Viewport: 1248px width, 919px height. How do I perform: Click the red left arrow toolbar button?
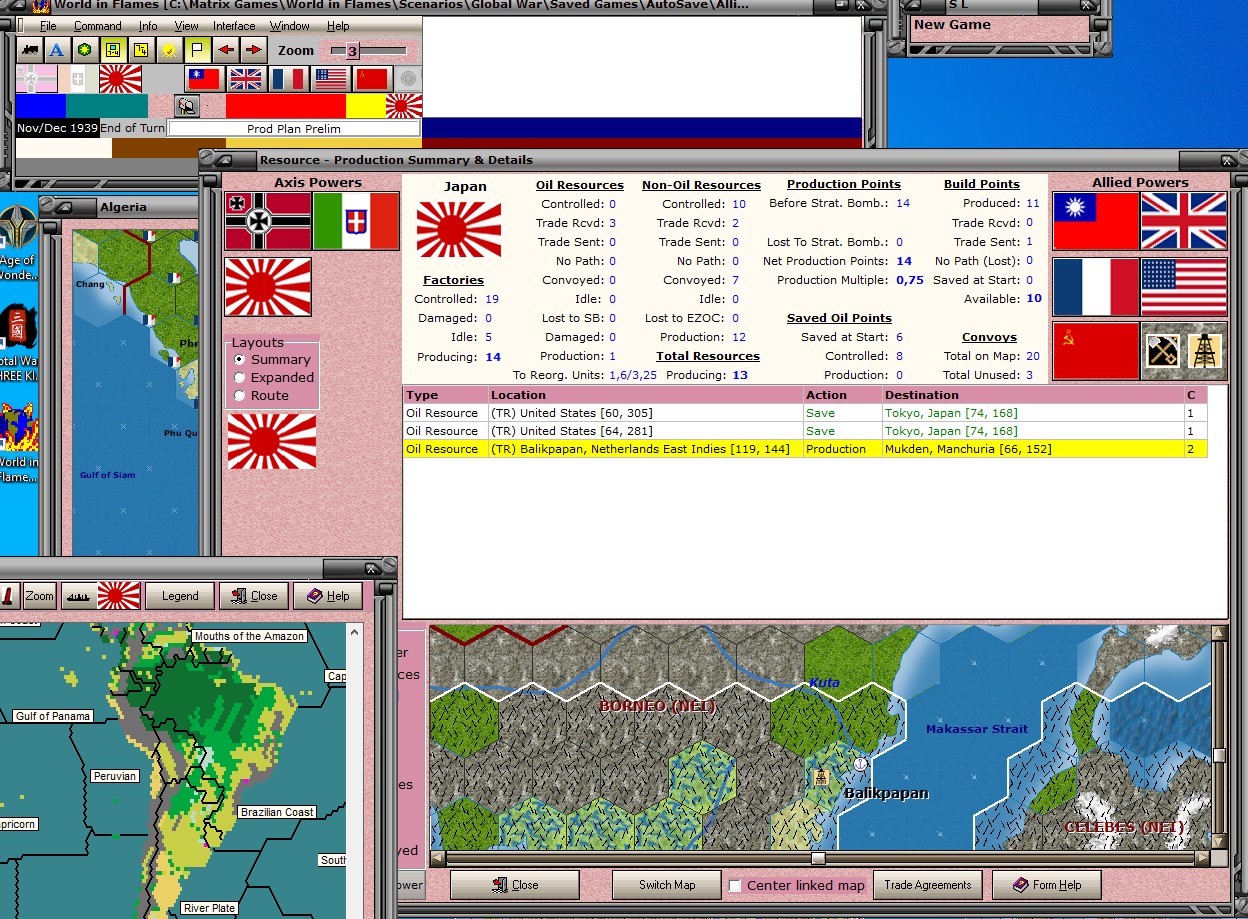click(226, 50)
